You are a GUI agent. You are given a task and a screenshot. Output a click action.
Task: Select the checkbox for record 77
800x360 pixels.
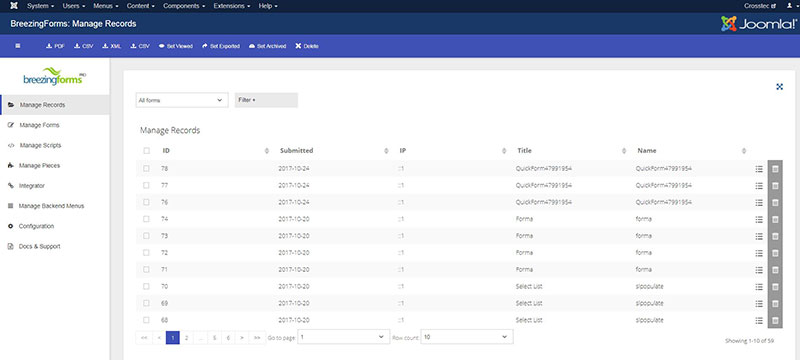[146, 185]
